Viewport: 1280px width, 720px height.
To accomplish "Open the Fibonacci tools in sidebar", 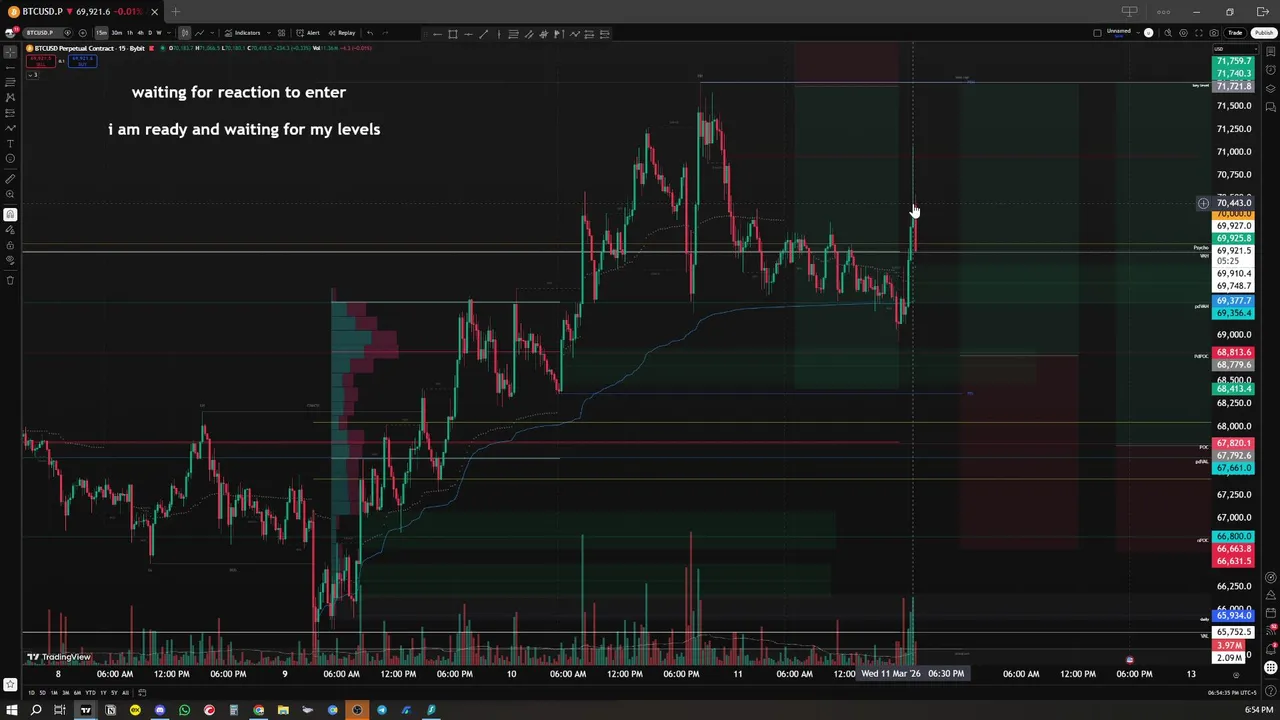I will (x=10, y=82).
